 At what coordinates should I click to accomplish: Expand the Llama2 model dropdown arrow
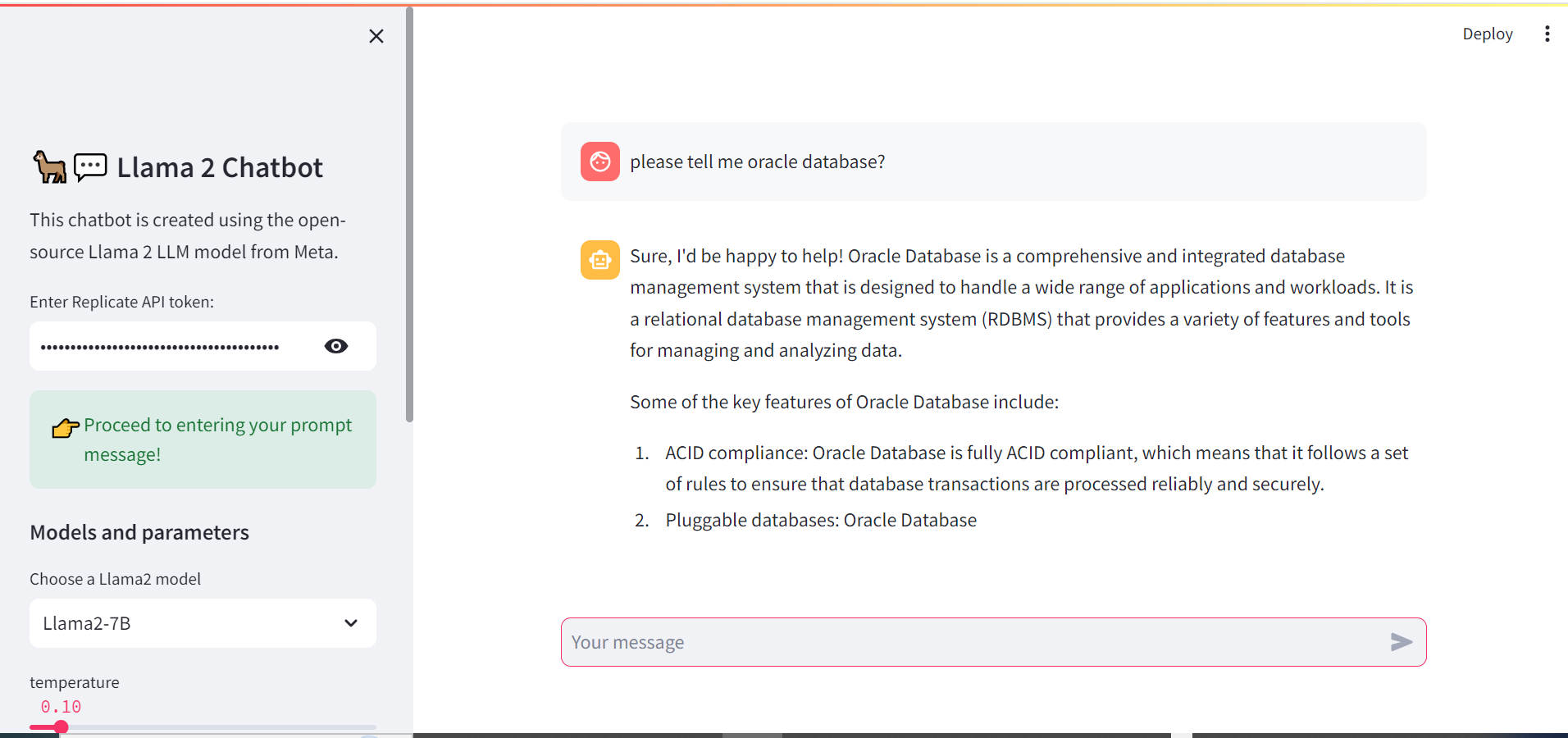[x=351, y=623]
